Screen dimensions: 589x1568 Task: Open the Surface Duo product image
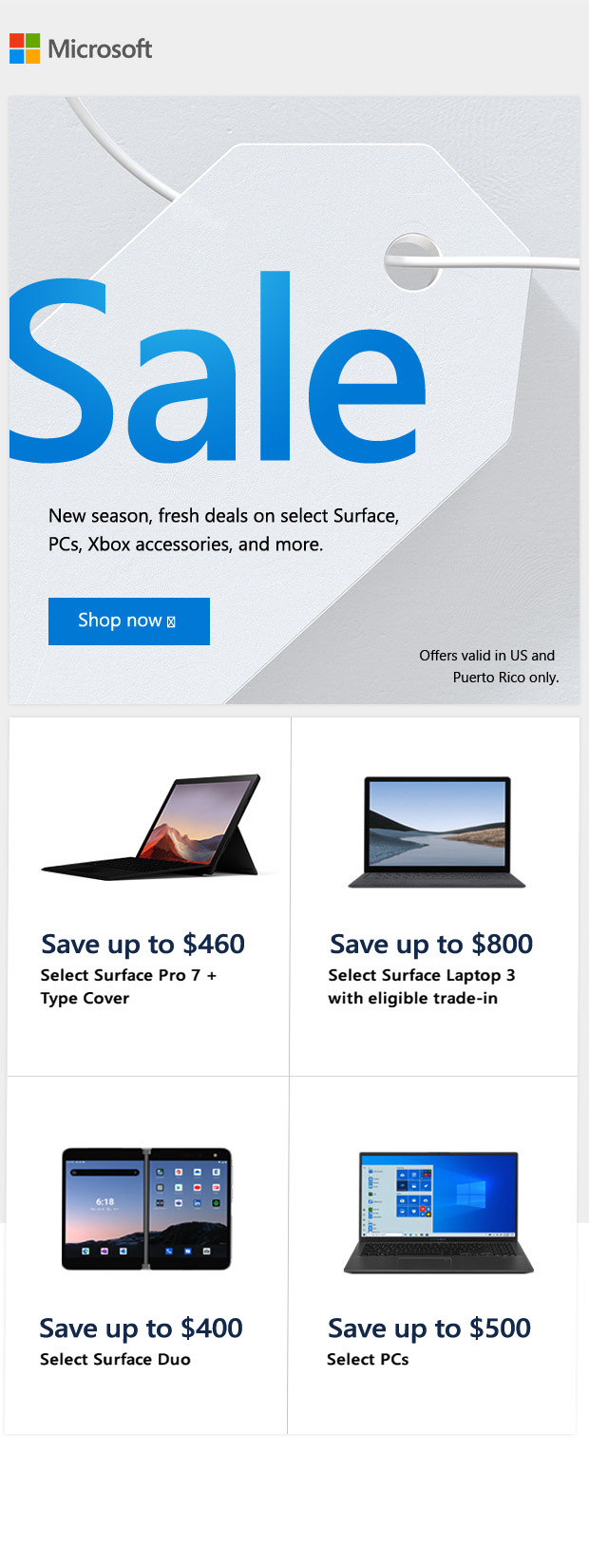[146, 1209]
